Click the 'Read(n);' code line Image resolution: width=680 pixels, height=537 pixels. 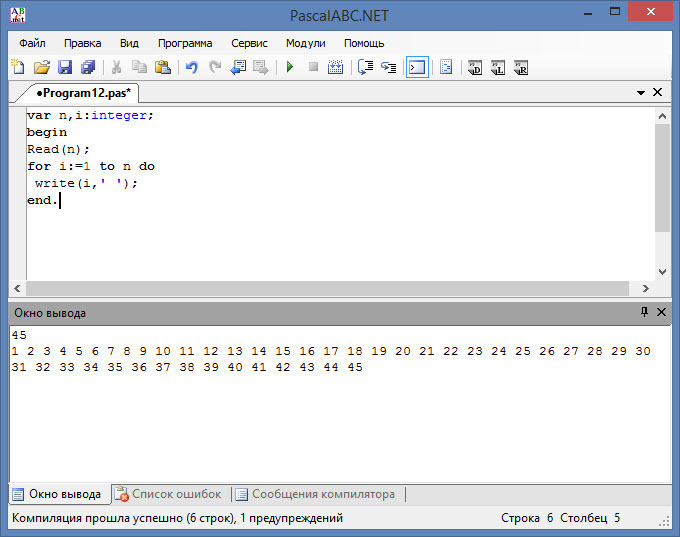click(x=58, y=149)
